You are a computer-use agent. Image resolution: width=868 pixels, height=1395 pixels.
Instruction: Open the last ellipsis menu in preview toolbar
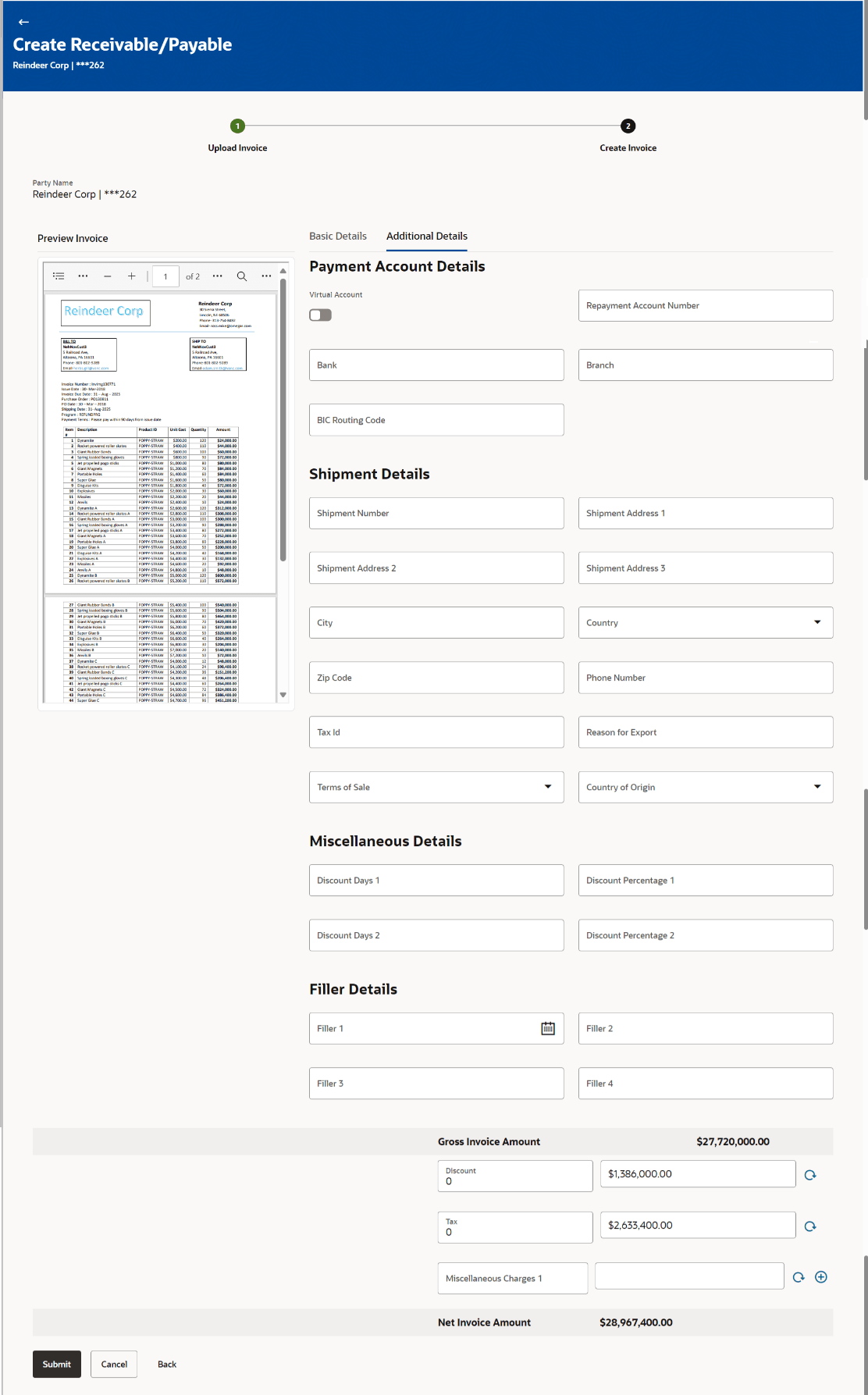point(266,276)
